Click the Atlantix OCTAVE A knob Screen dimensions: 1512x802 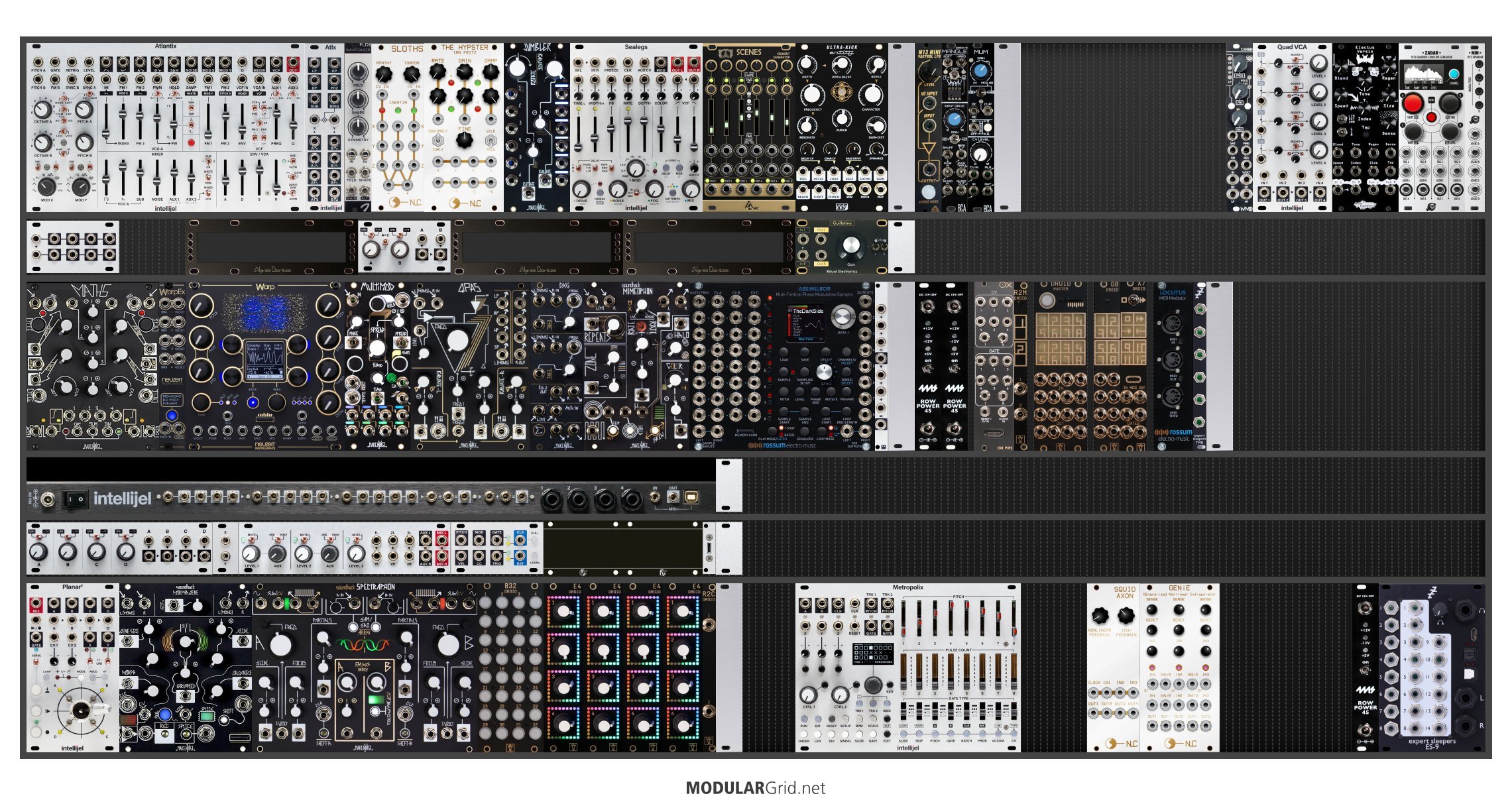42,109
